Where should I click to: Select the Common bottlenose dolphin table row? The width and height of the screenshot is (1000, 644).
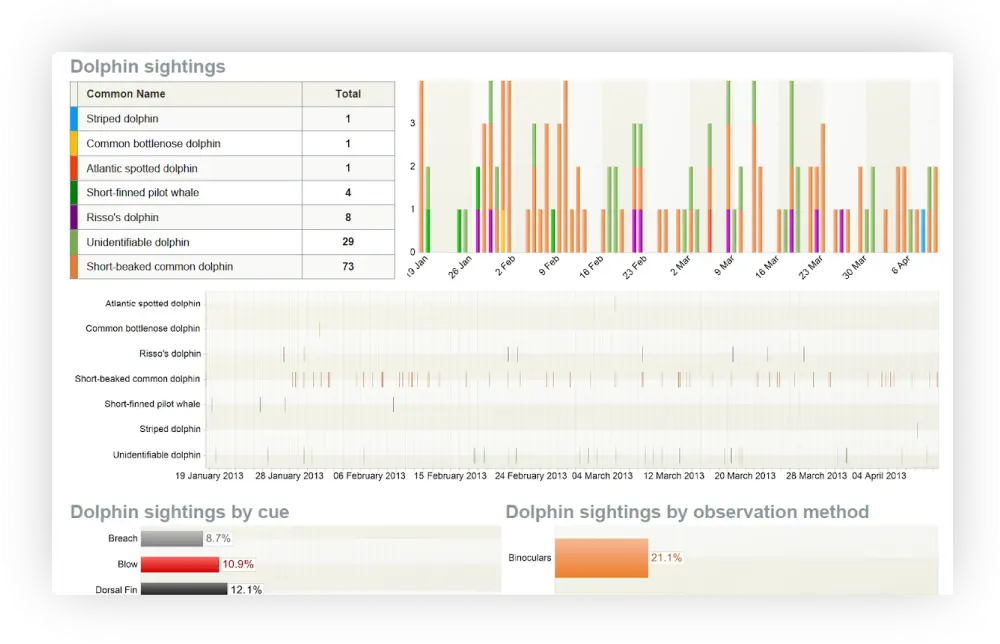(232, 143)
